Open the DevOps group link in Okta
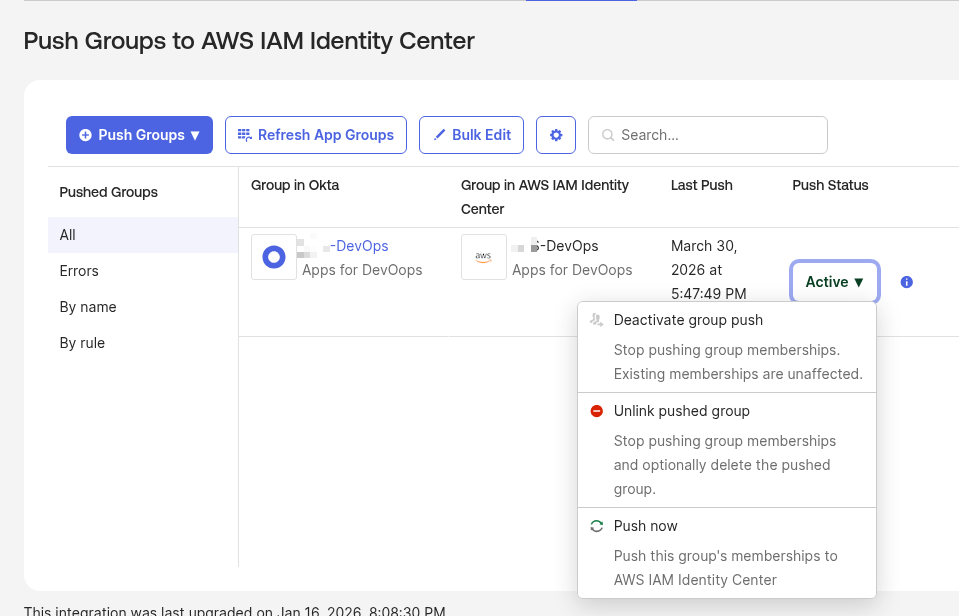The height and width of the screenshot is (616, 959). (361, 246)
